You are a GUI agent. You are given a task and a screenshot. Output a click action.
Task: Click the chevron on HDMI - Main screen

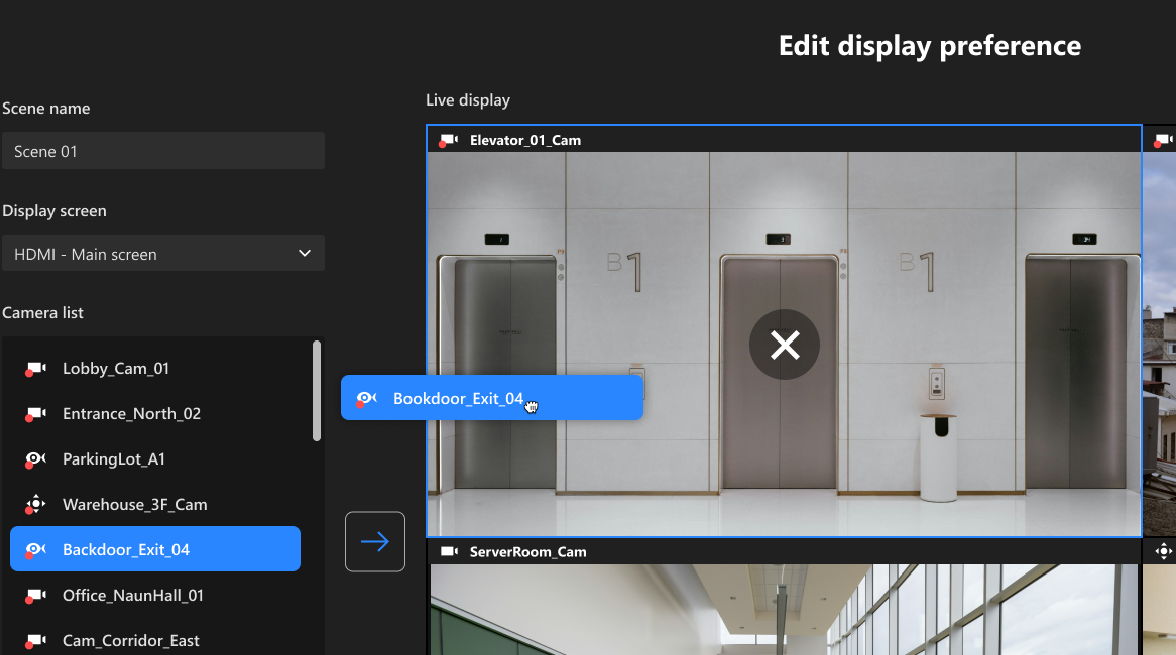tap(305, 254)
